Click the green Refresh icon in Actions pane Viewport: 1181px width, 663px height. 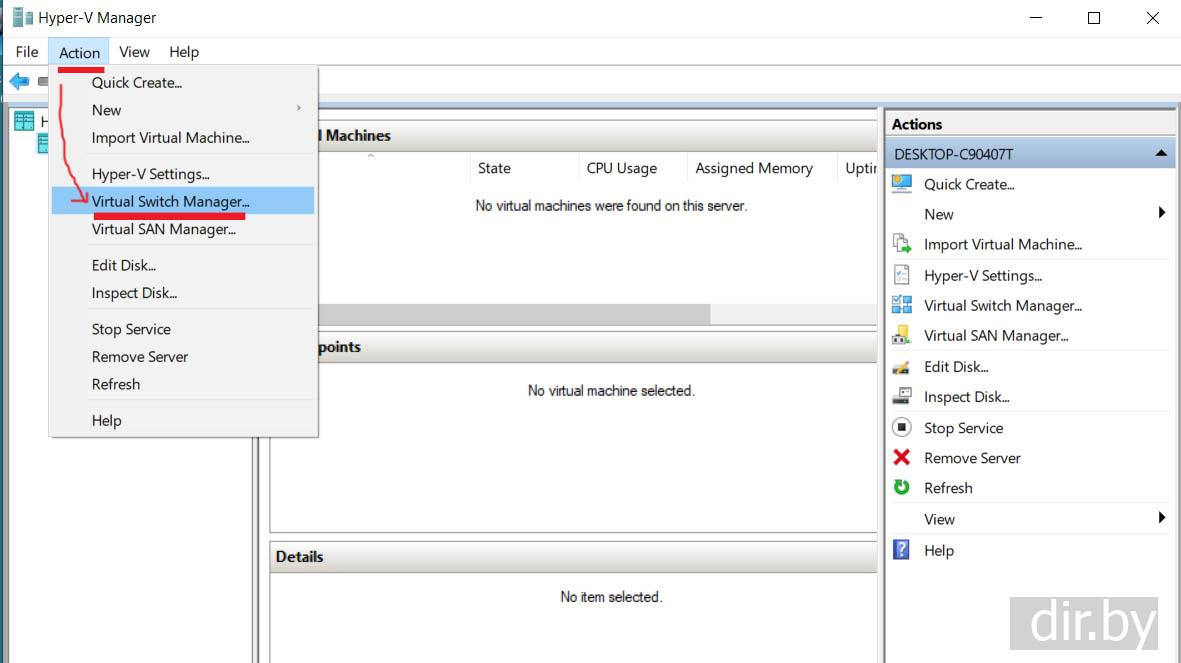[x=902, y=487]
